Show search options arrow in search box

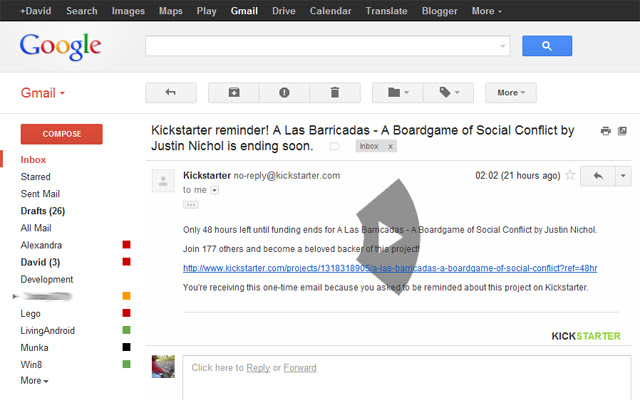(x=502, y=46)
